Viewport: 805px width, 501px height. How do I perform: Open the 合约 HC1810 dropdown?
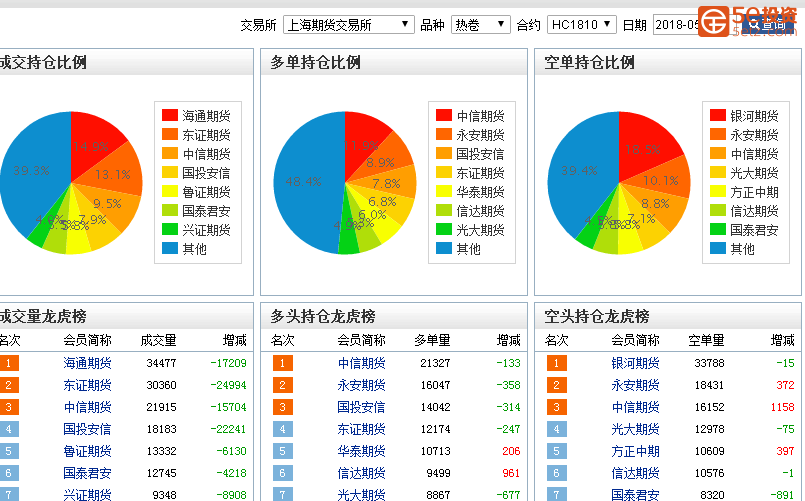click(582, 25)
